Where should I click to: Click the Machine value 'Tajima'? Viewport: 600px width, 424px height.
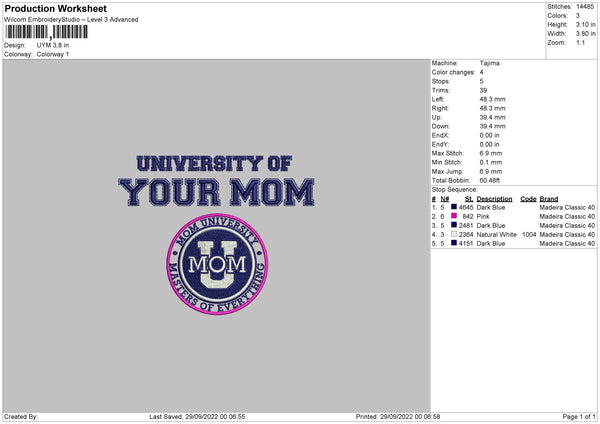[x=489, y=63]
